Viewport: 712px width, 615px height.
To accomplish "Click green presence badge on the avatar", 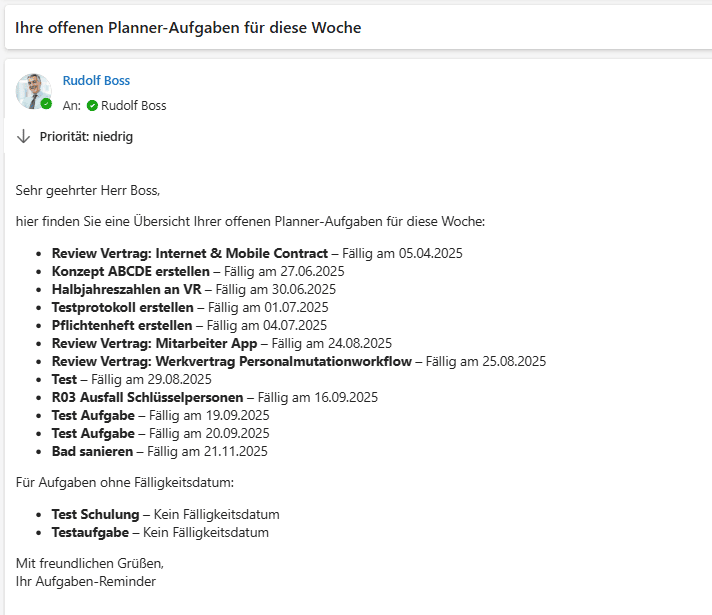I will click(x=46, y=103).
